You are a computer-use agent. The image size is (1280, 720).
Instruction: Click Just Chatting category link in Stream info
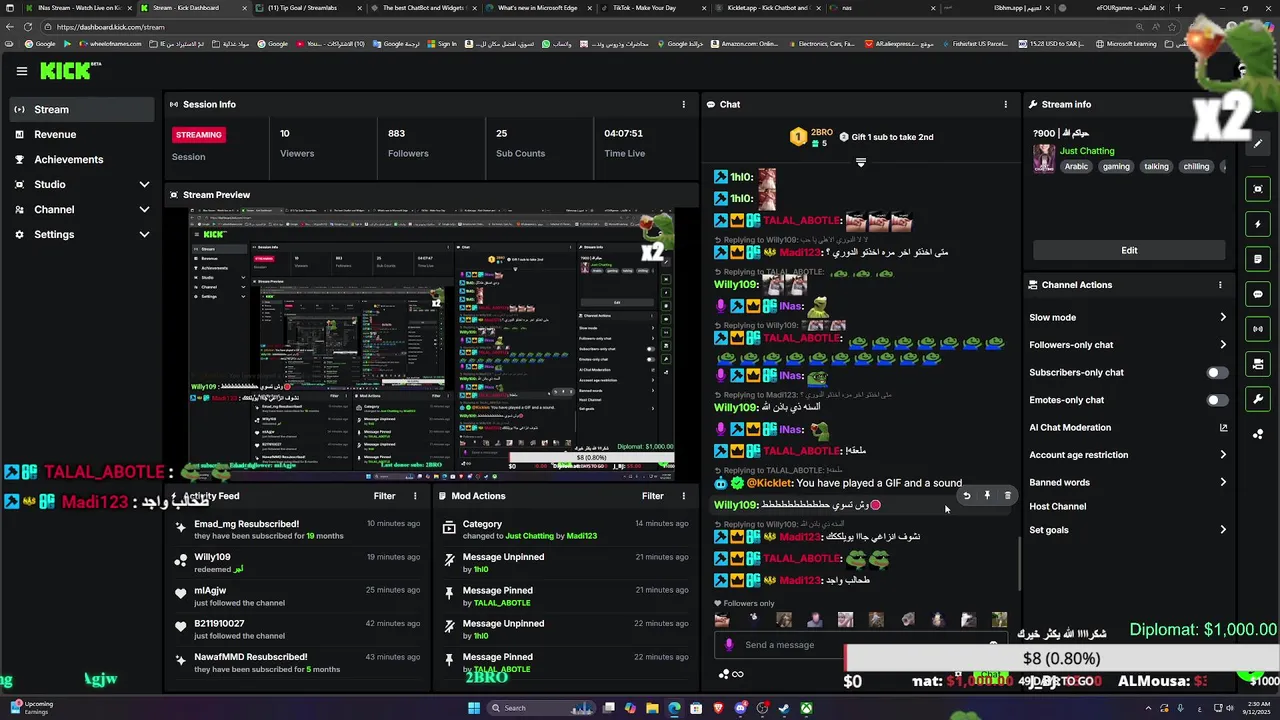coord(1087,151)
